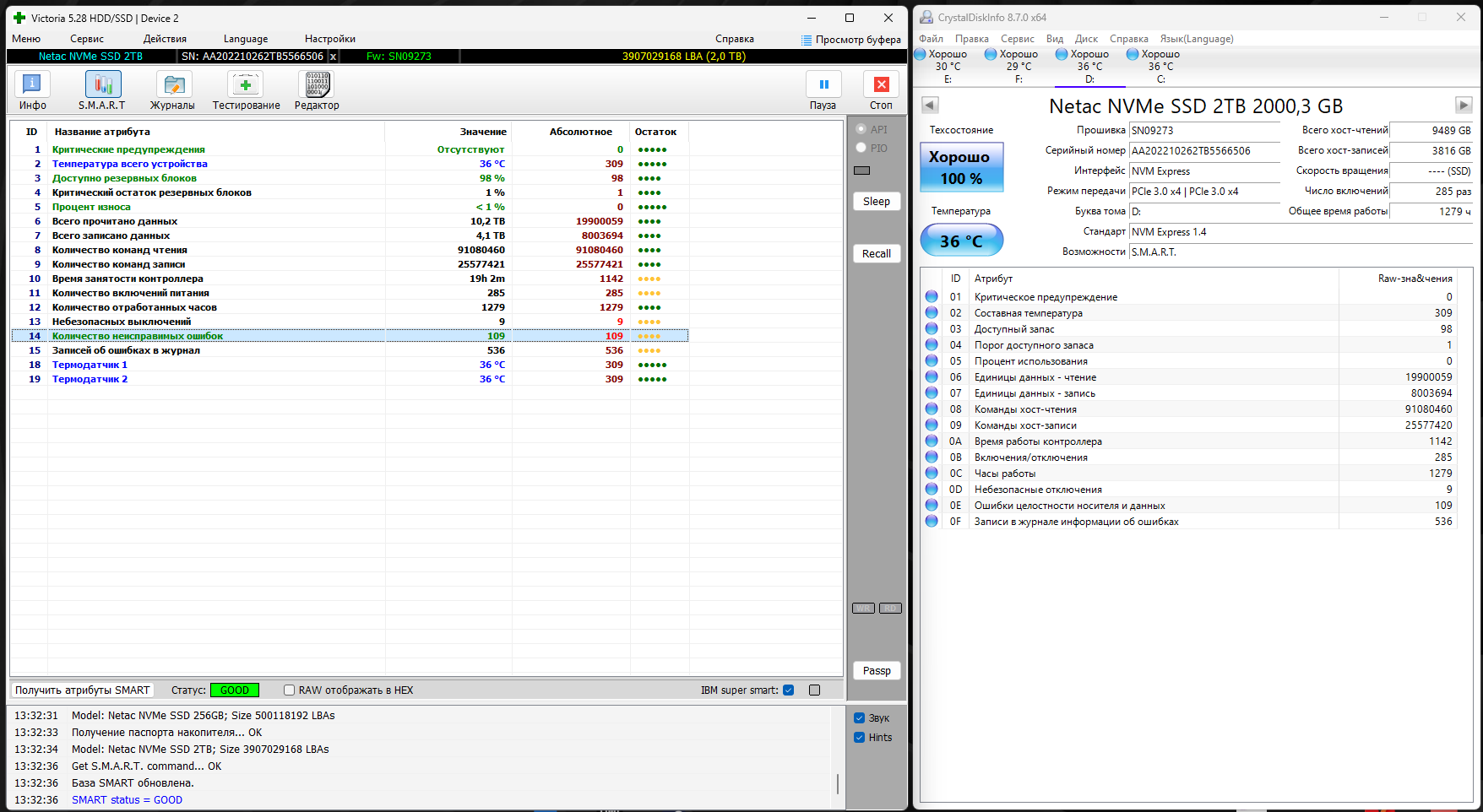This screenshot has height=812, width=1483.
Task: Select the D: drive tab
Action: (x=1090, y=66)
